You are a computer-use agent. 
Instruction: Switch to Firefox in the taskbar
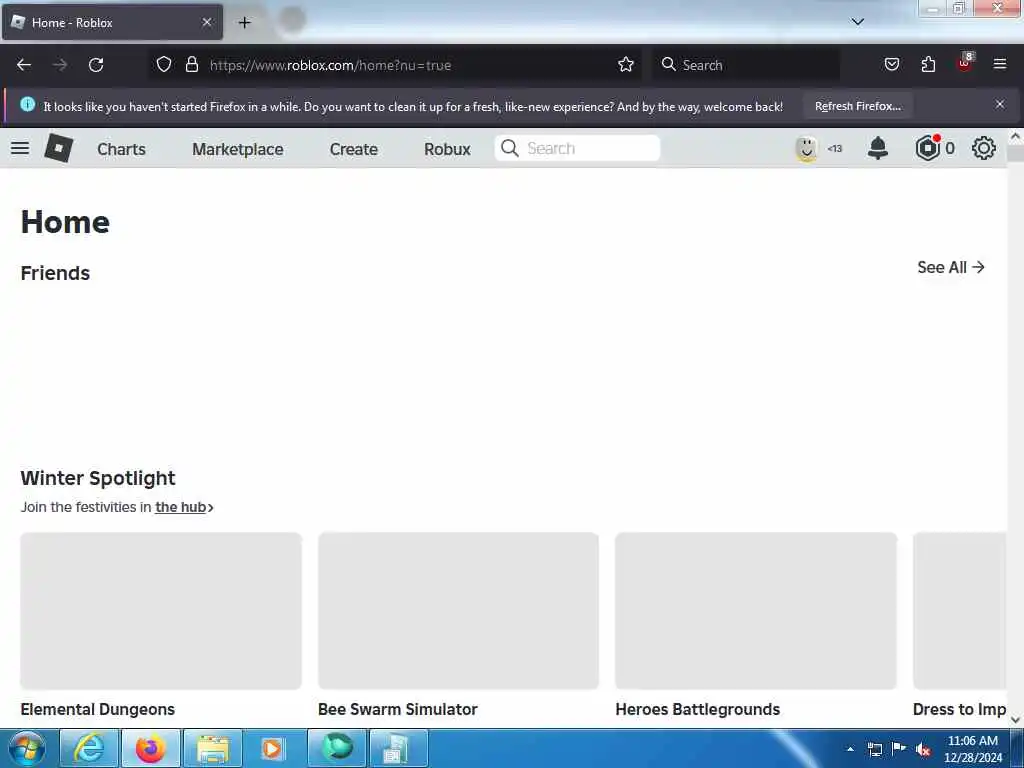tap(150, 748)
